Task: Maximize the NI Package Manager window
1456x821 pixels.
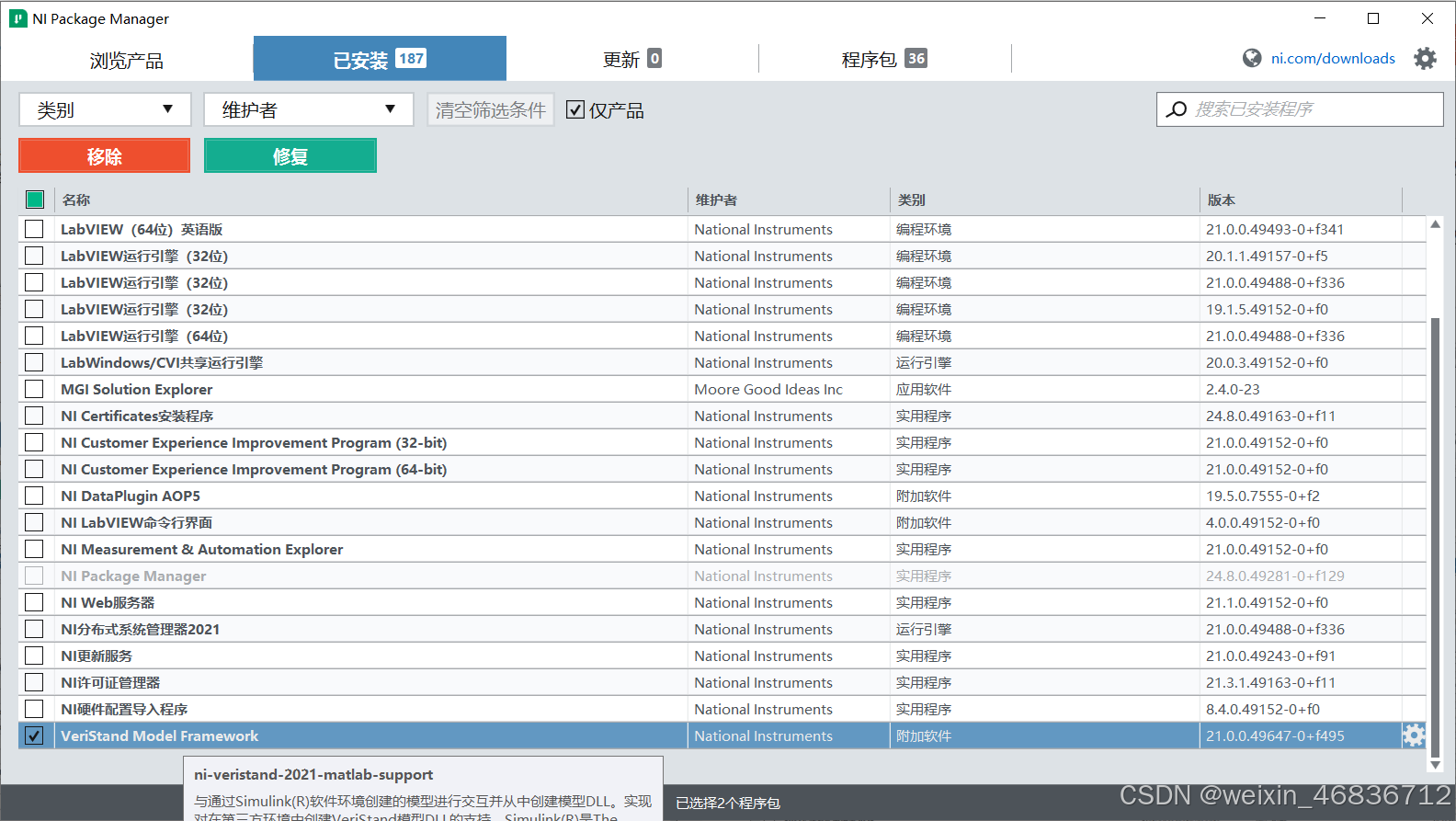Action: click(1373, 18)
